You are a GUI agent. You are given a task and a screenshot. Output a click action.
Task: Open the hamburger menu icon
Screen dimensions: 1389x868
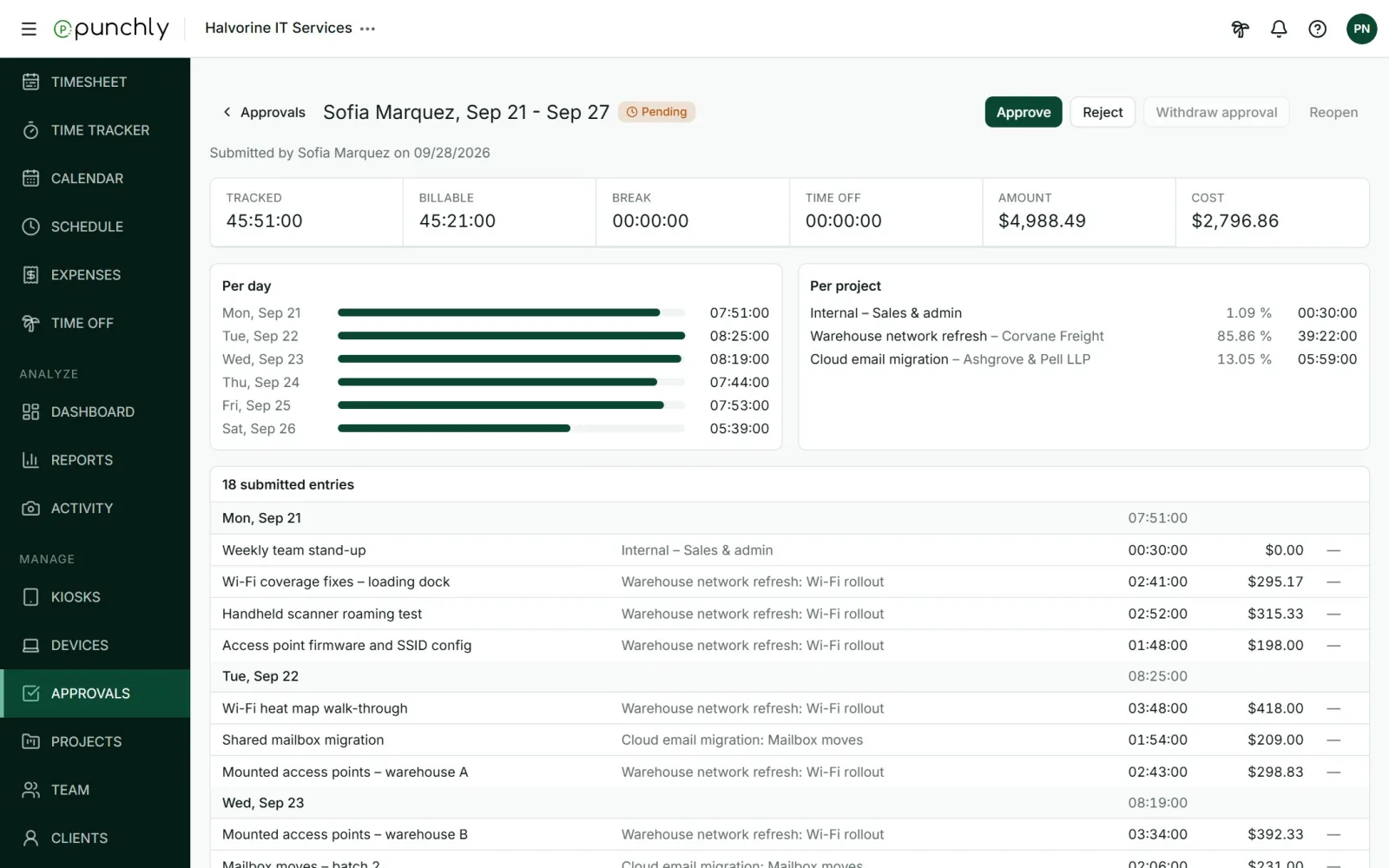point(29,29)
